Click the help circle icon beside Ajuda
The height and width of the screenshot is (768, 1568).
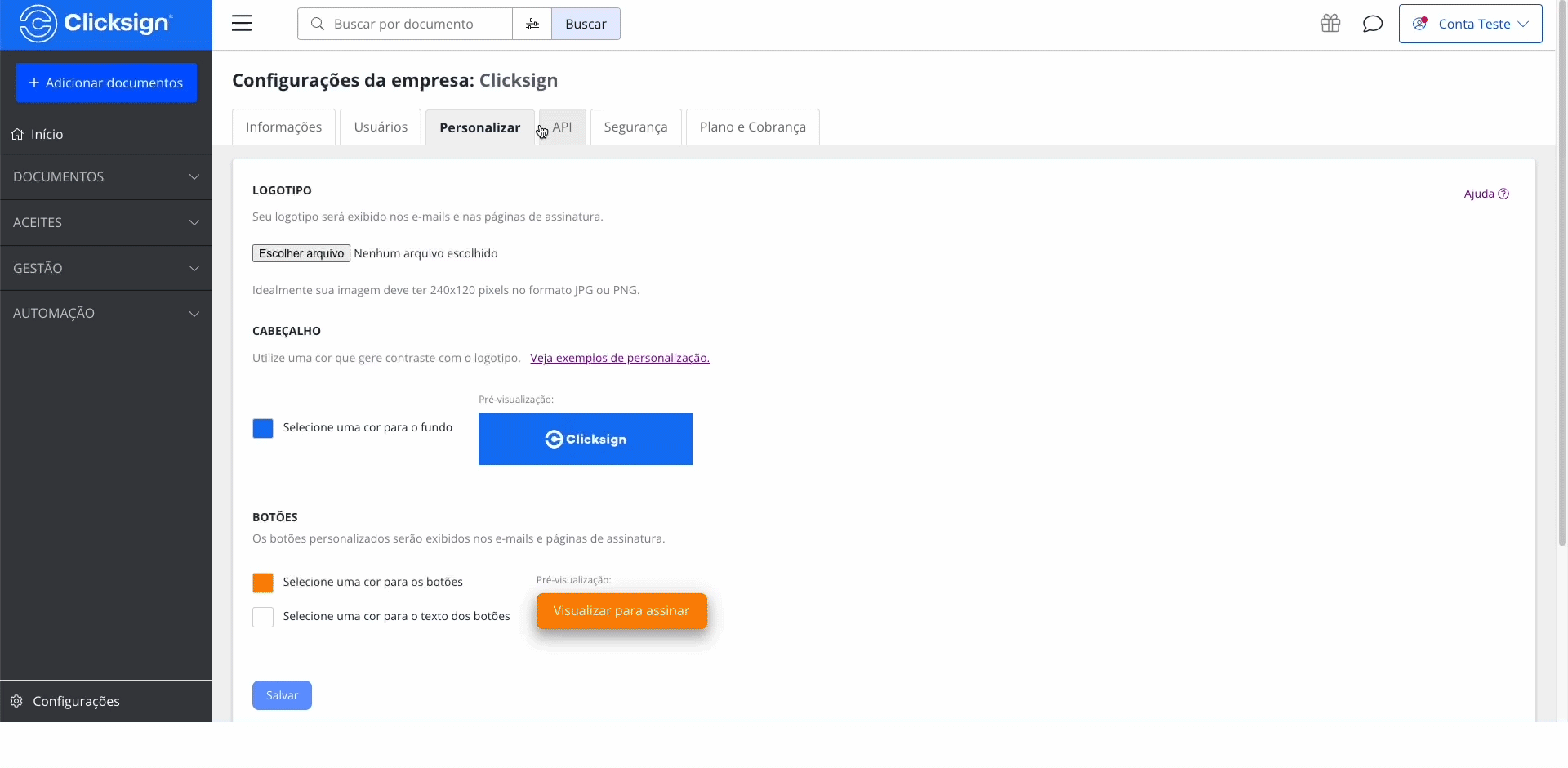(x=1503, y=194)
